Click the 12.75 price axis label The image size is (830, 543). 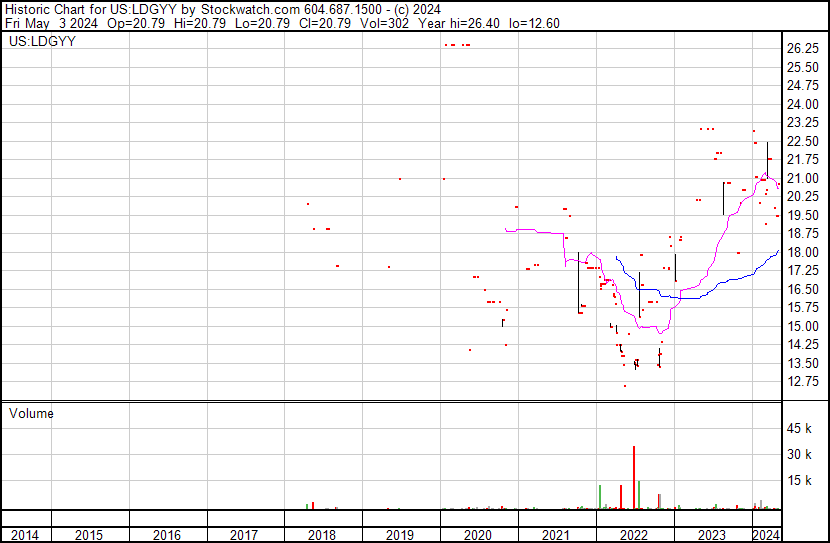click(x=803, y=382)
